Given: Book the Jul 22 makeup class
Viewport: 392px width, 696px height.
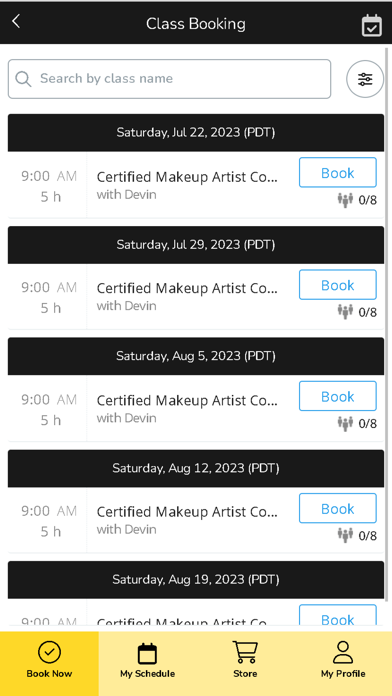Looking at the screenshot, I should pos(338,173).
